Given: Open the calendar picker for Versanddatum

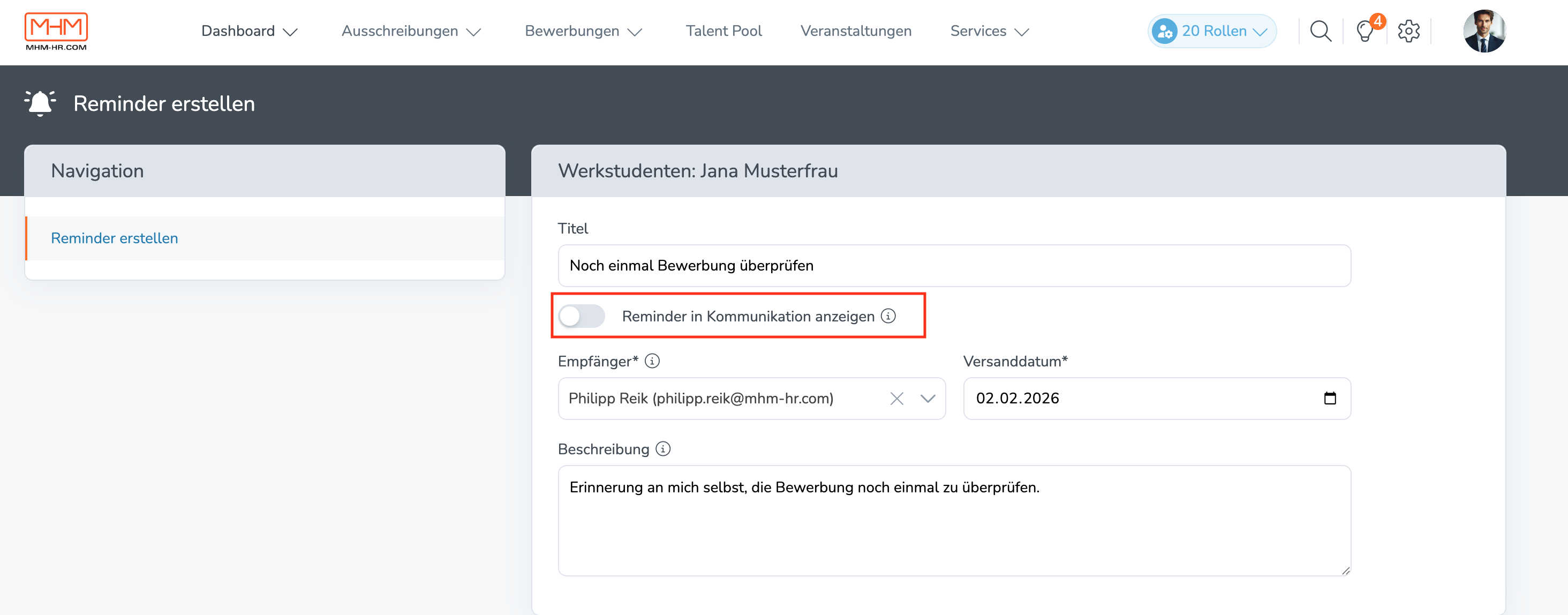Looking at the screenshot, I should 1331,399.
